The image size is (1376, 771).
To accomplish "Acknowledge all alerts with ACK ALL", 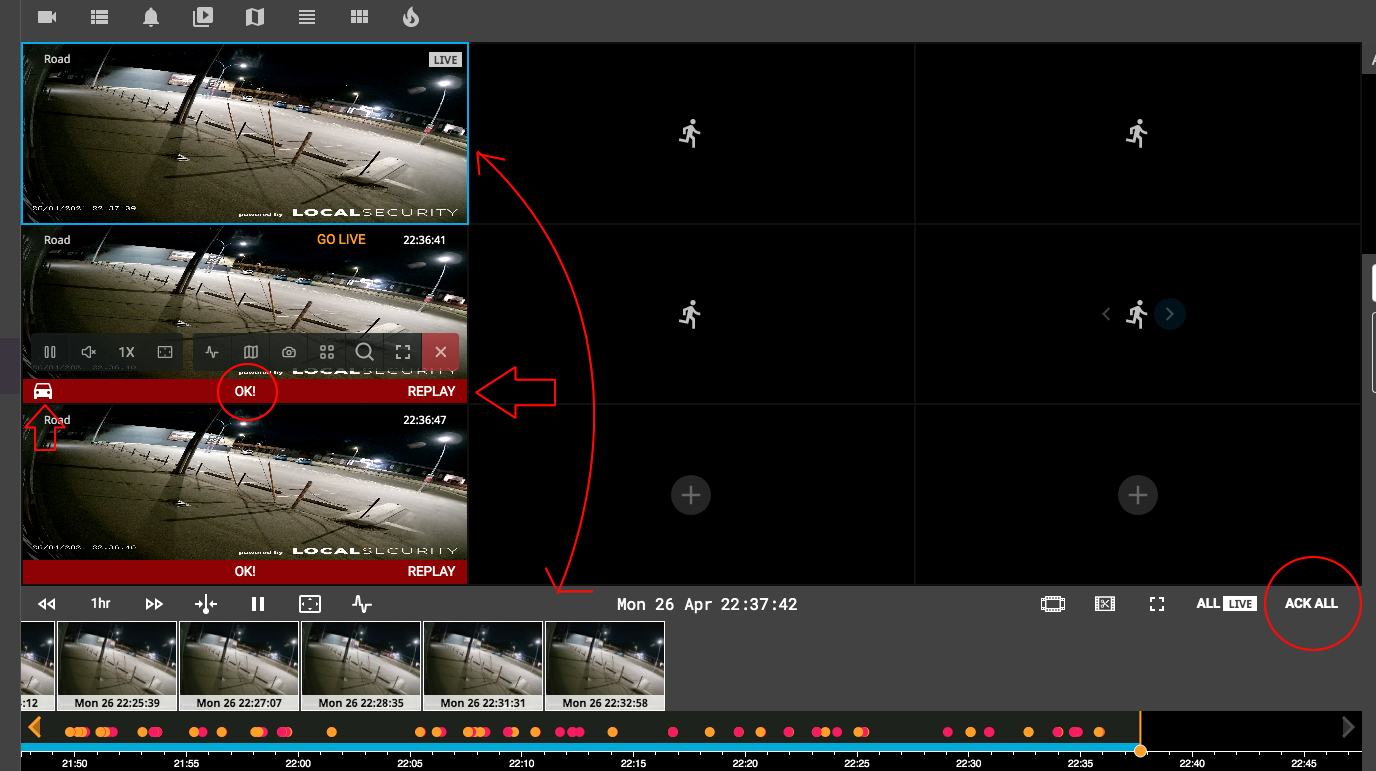I will (1311, 604).
